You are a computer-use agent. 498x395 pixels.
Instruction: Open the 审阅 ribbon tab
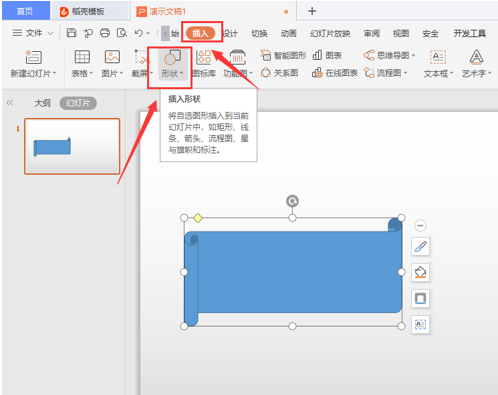pos(371,33)
